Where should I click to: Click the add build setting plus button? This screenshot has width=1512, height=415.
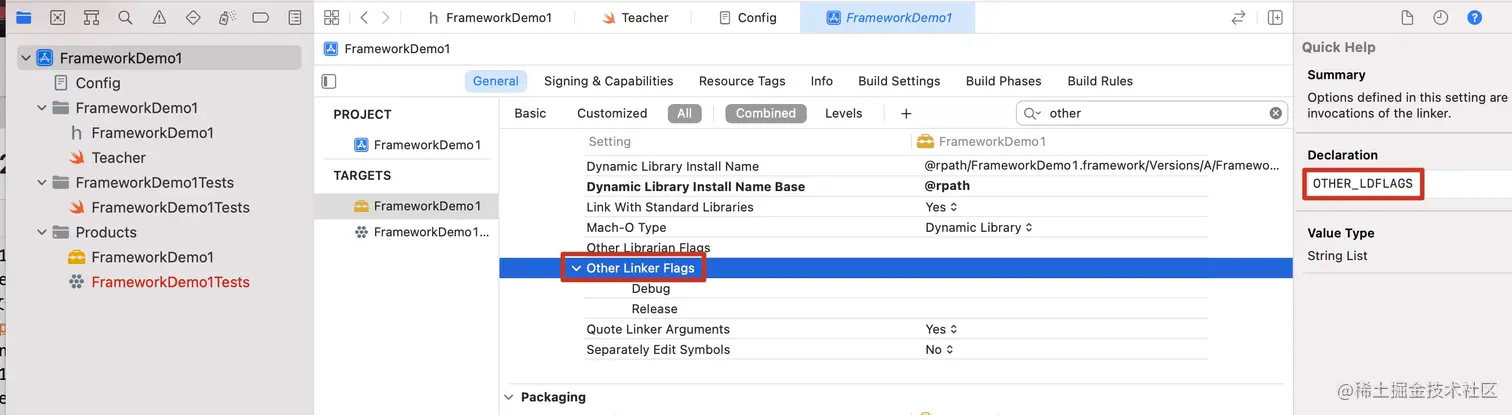[906, 113]
